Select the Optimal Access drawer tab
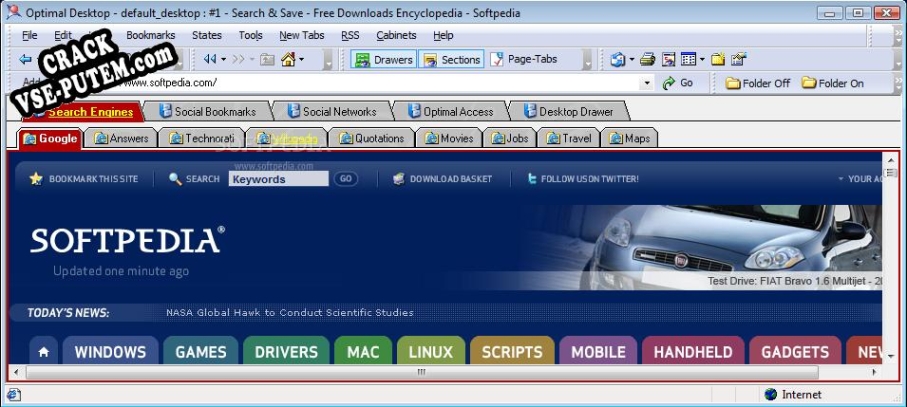Image resolution: width=907 pixels, height=407 pixels. click(x=451, y=112)
